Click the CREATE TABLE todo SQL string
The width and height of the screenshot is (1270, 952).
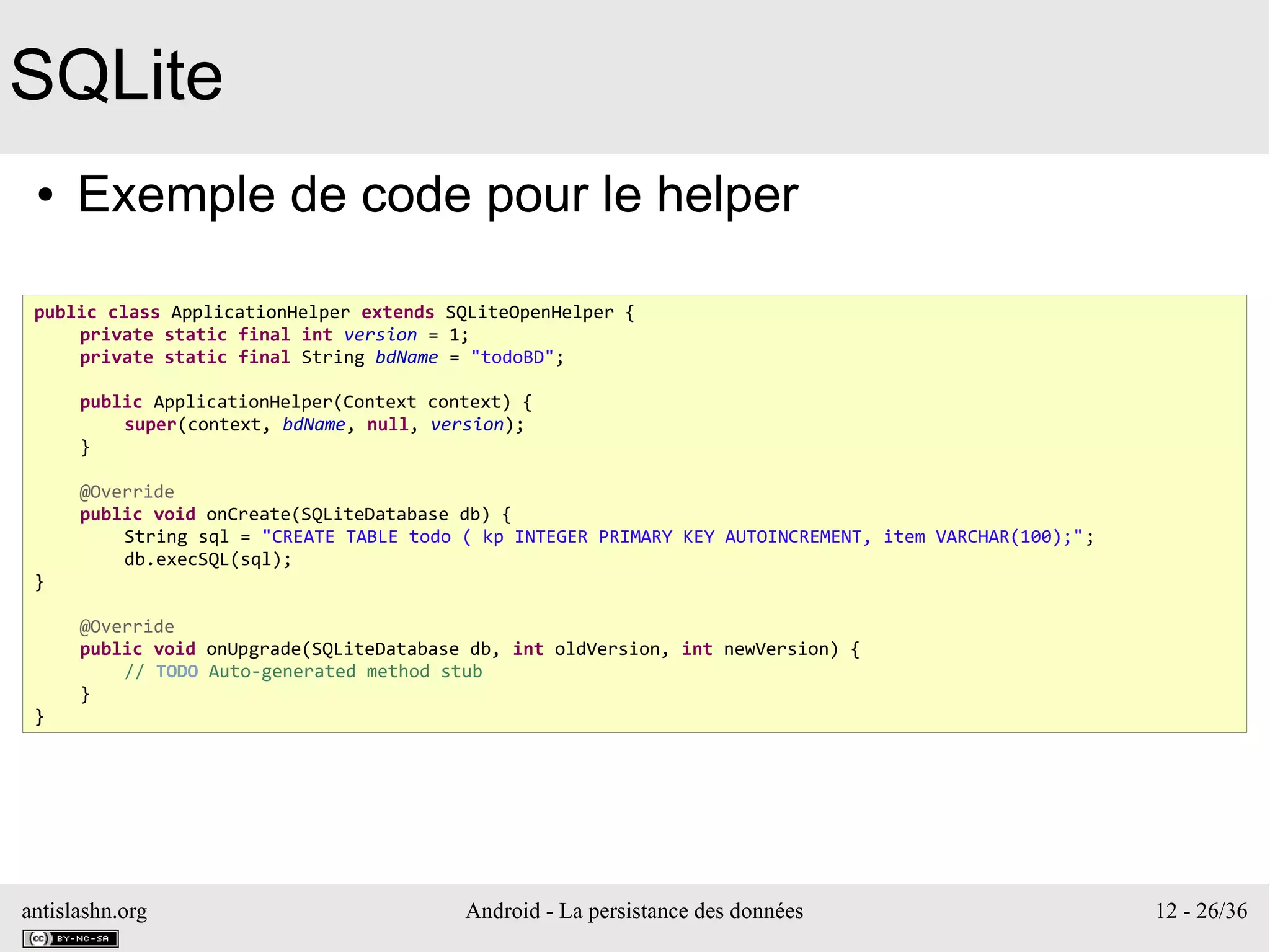(673, 537)
